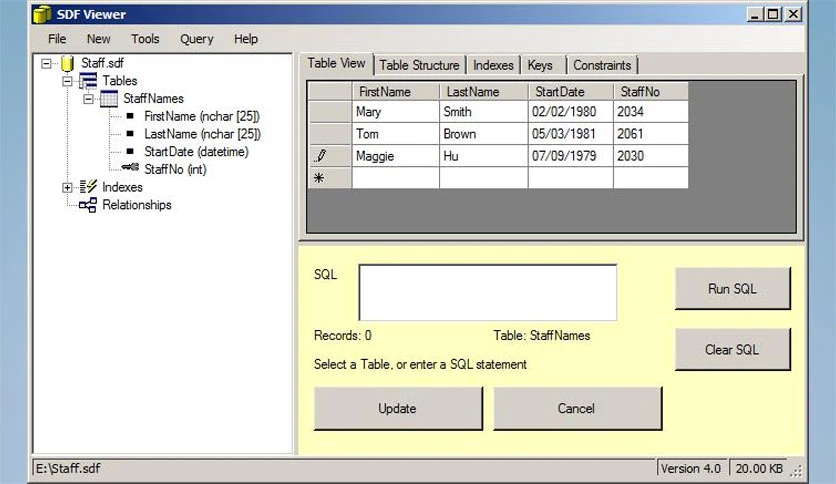Click the cell containing Hu
Image resolution: width=836 pixels, height=484 pixels.
point(484,156)
